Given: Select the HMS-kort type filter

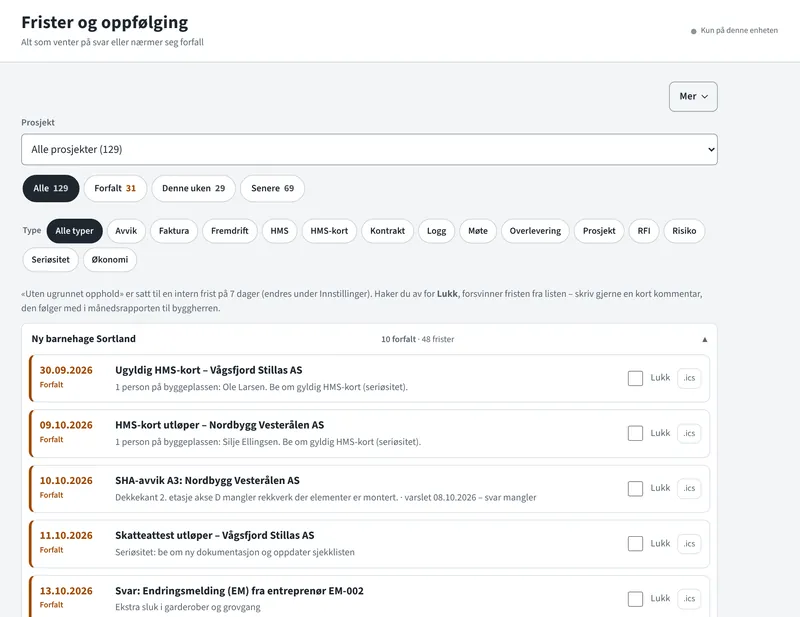Looking at the screenshot, I should pos(329,231).
